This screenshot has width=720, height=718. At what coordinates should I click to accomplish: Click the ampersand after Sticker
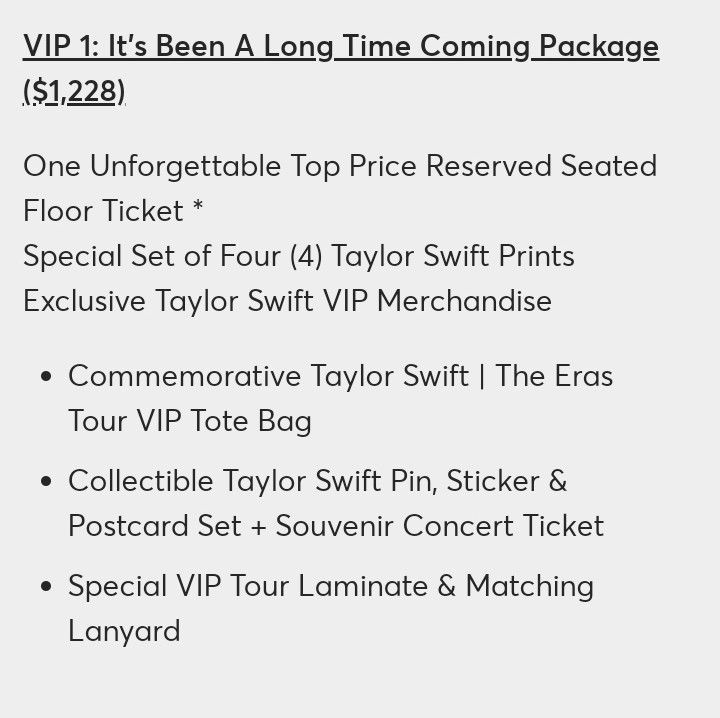pos(557,481)
